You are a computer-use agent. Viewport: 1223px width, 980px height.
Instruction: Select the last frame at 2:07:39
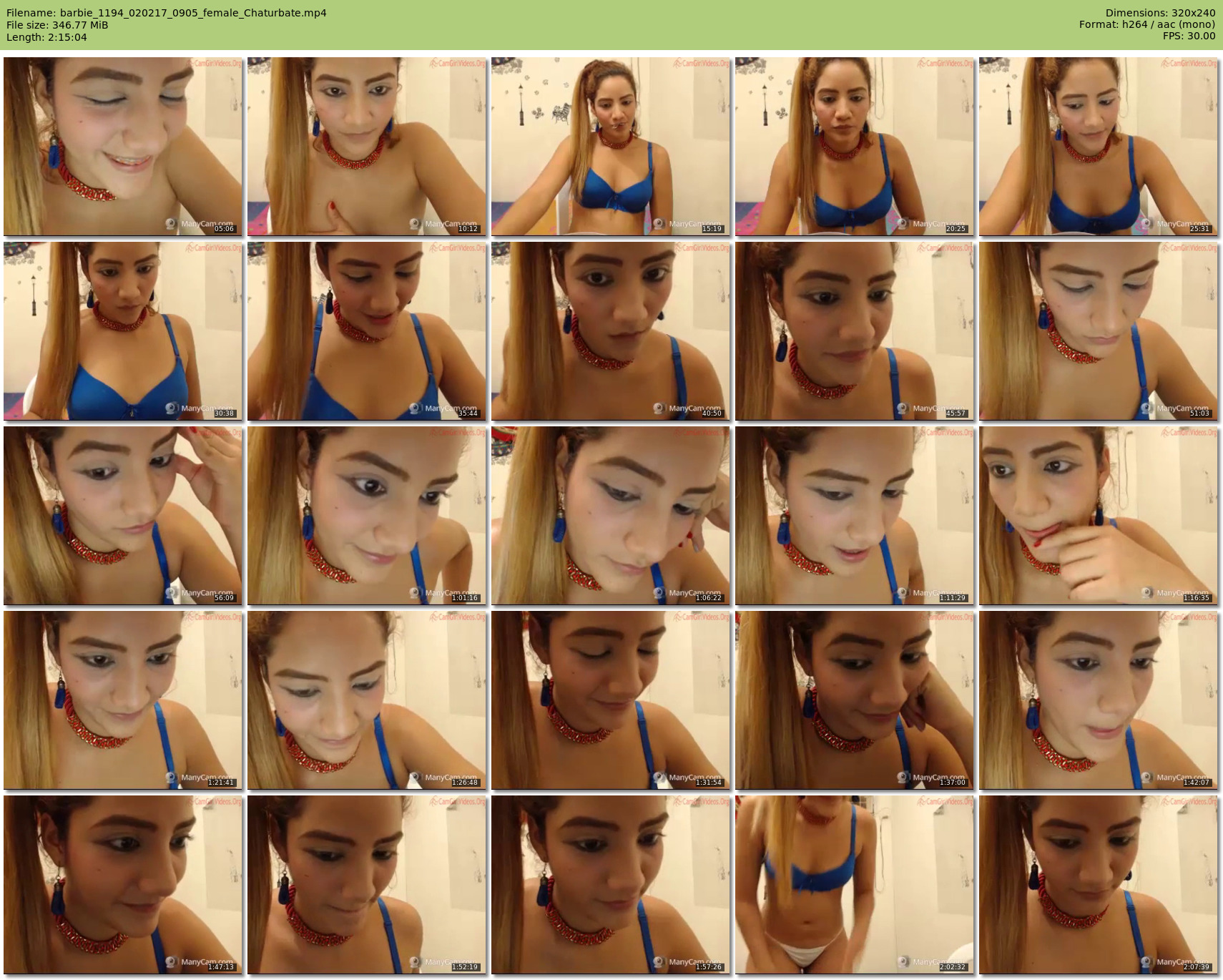[1099, 885]
